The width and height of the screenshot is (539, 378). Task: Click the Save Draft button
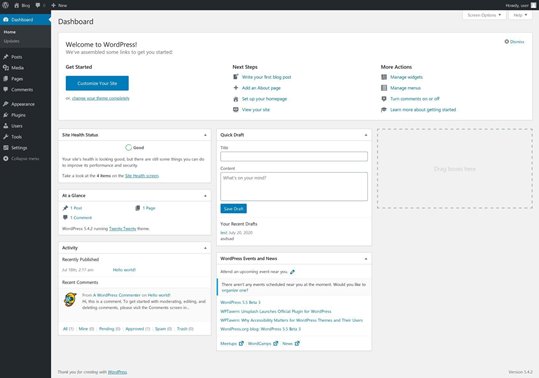click(233, 209)
